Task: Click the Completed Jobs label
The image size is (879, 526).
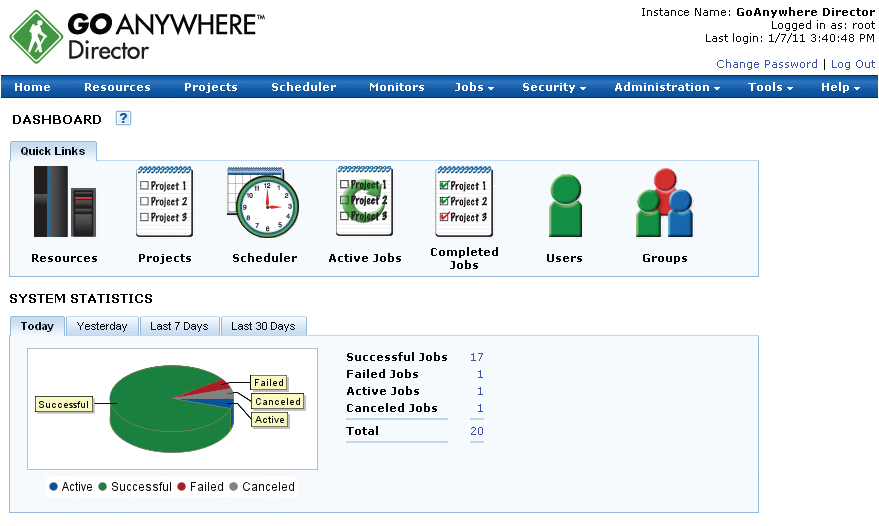Action: (464, 259)
